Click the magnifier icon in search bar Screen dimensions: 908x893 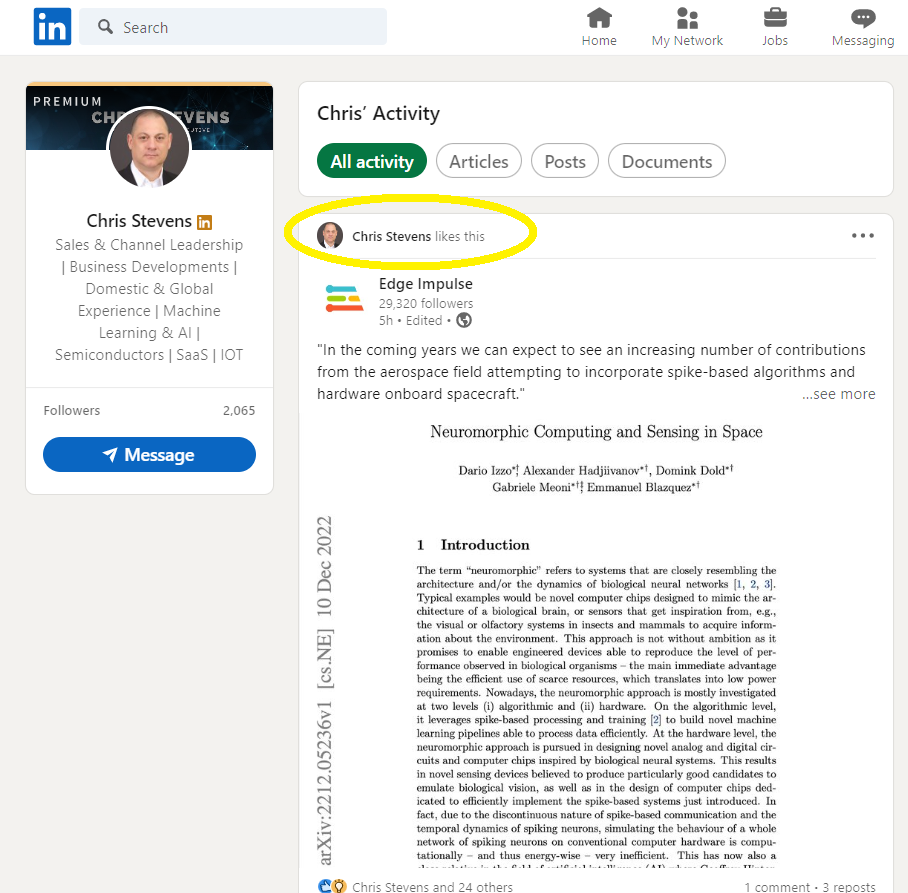(x=105, y=27)
